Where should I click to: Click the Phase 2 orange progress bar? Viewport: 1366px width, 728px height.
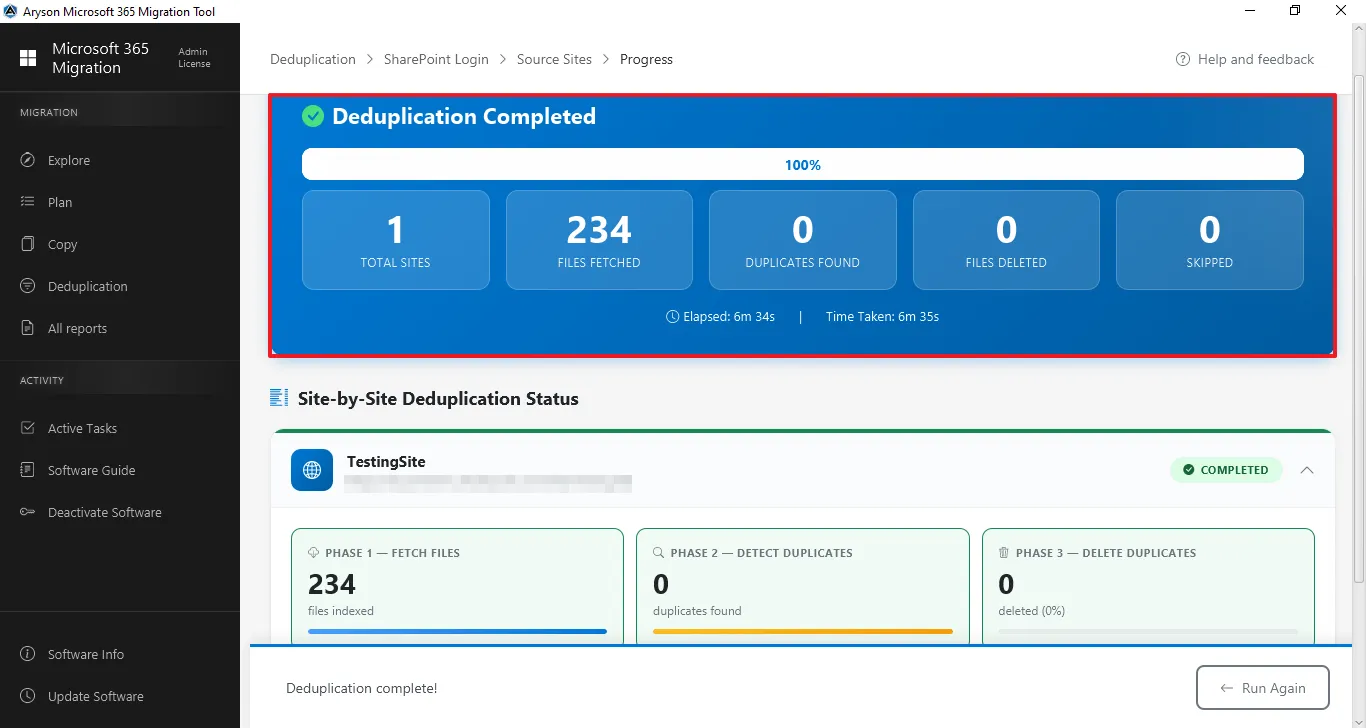pos(803,631)
